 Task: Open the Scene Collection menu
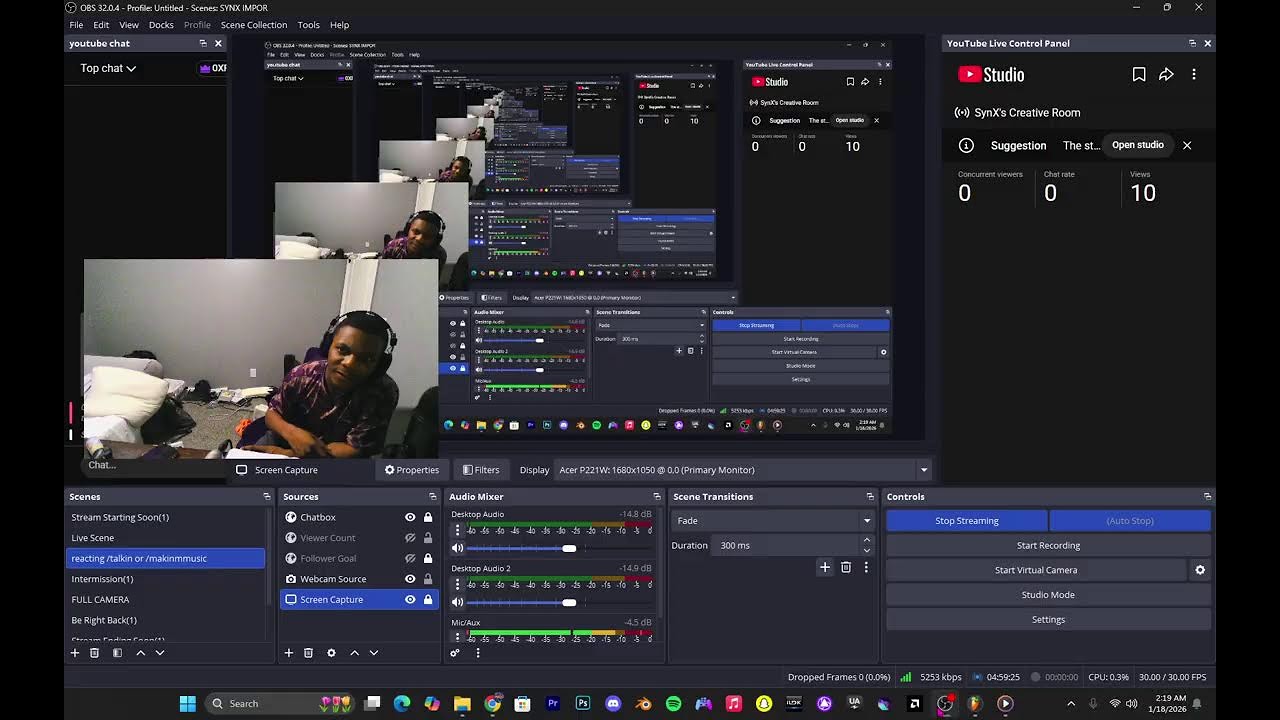(254, 25)
